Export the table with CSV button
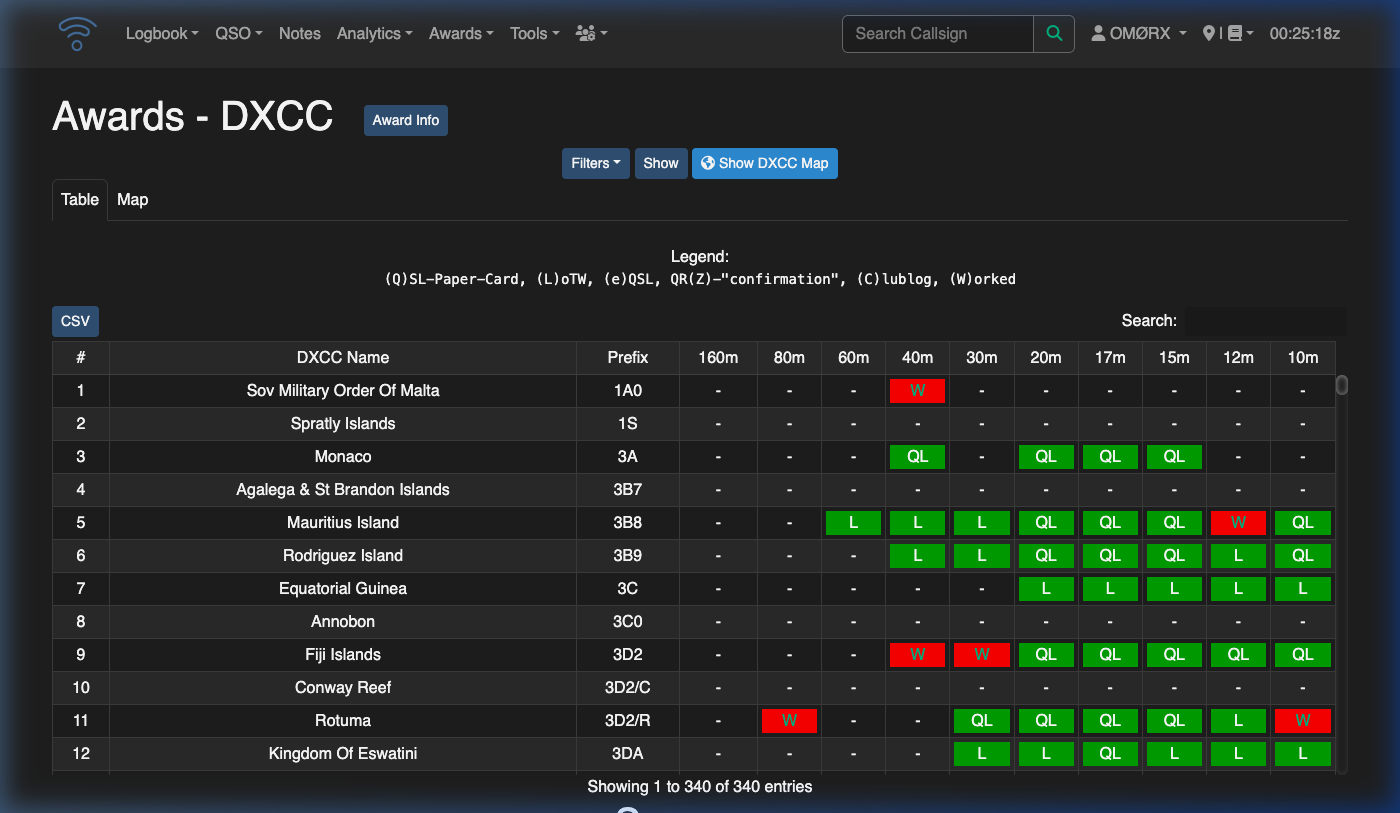This screenshot has width=1400, height=813. pos(75,321)
